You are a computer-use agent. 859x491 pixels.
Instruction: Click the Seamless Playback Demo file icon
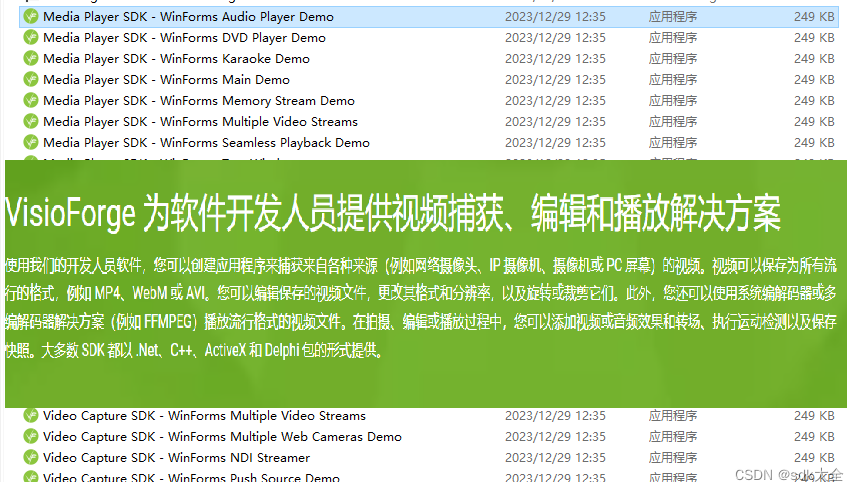pyautogui.click(x=31, y=142)
